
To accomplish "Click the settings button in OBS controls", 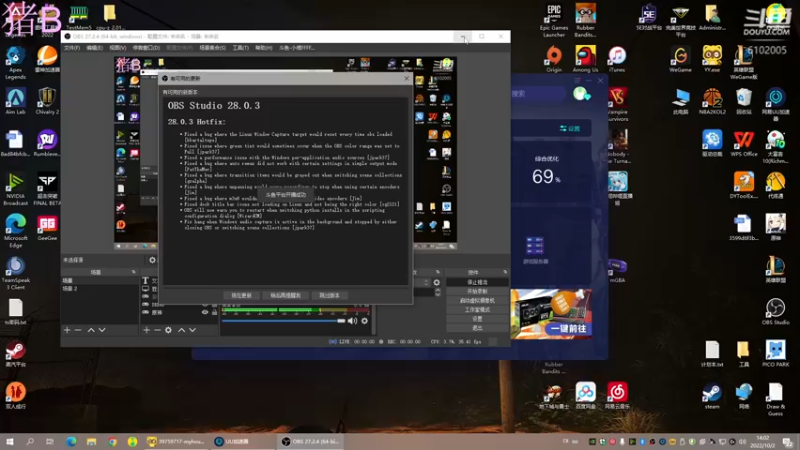I will click(x=477, y=319).
